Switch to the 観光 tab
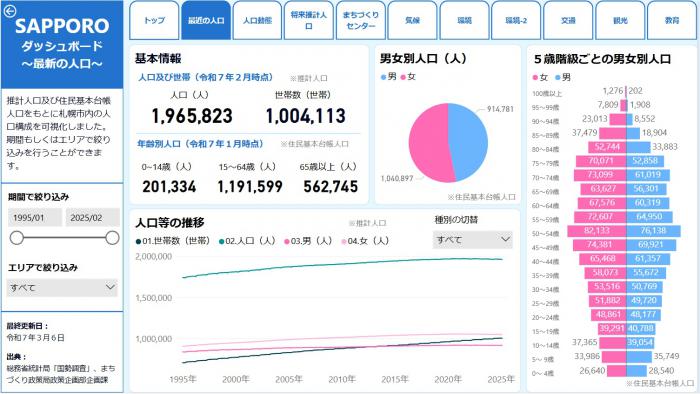The width and height of the screenshot is (700, 394). [x=620, y=21]
